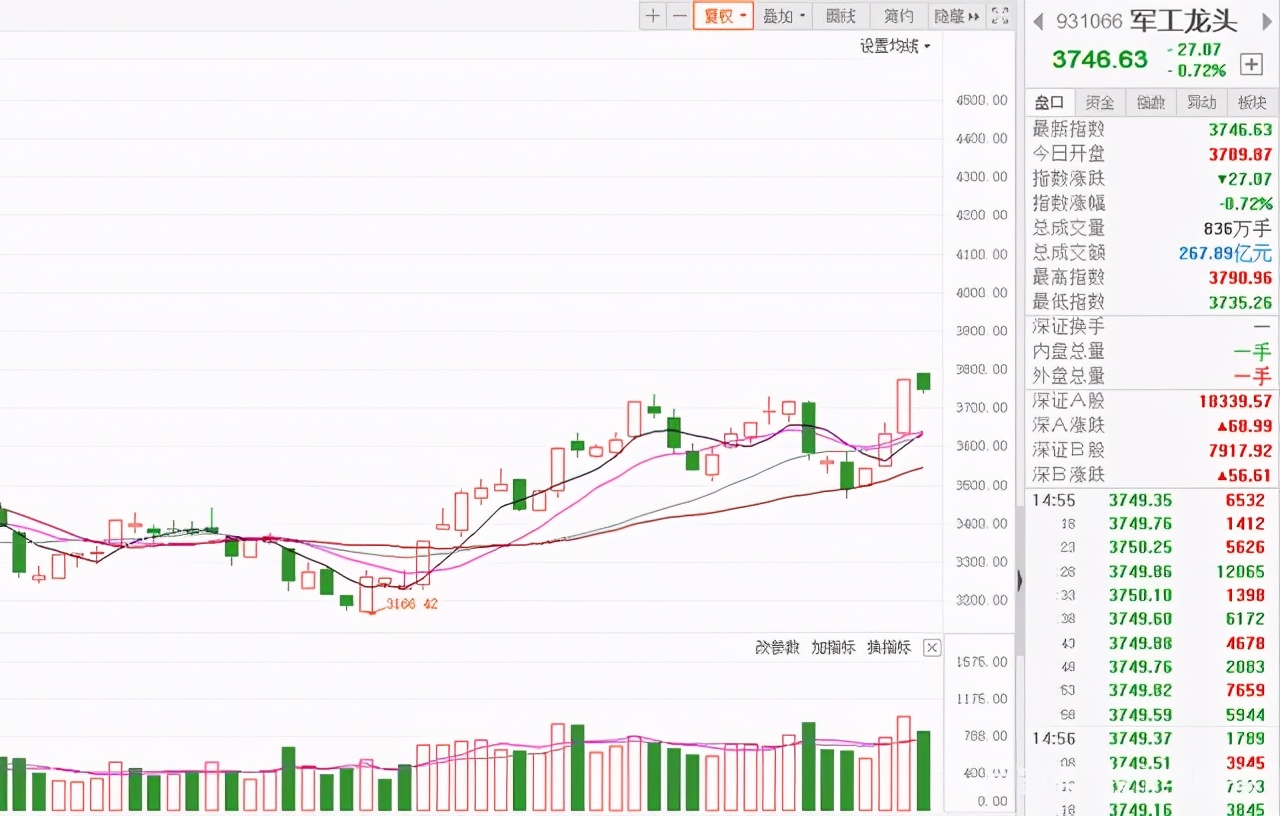Screen dimensions: 1280x816
Task: Click 加指标 to add an indicator
Action: coord(833,648)
